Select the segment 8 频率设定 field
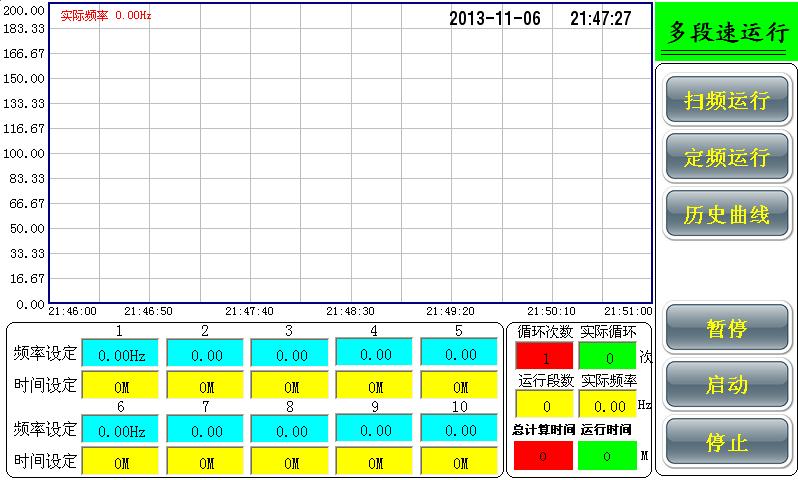 pos(289,430)
